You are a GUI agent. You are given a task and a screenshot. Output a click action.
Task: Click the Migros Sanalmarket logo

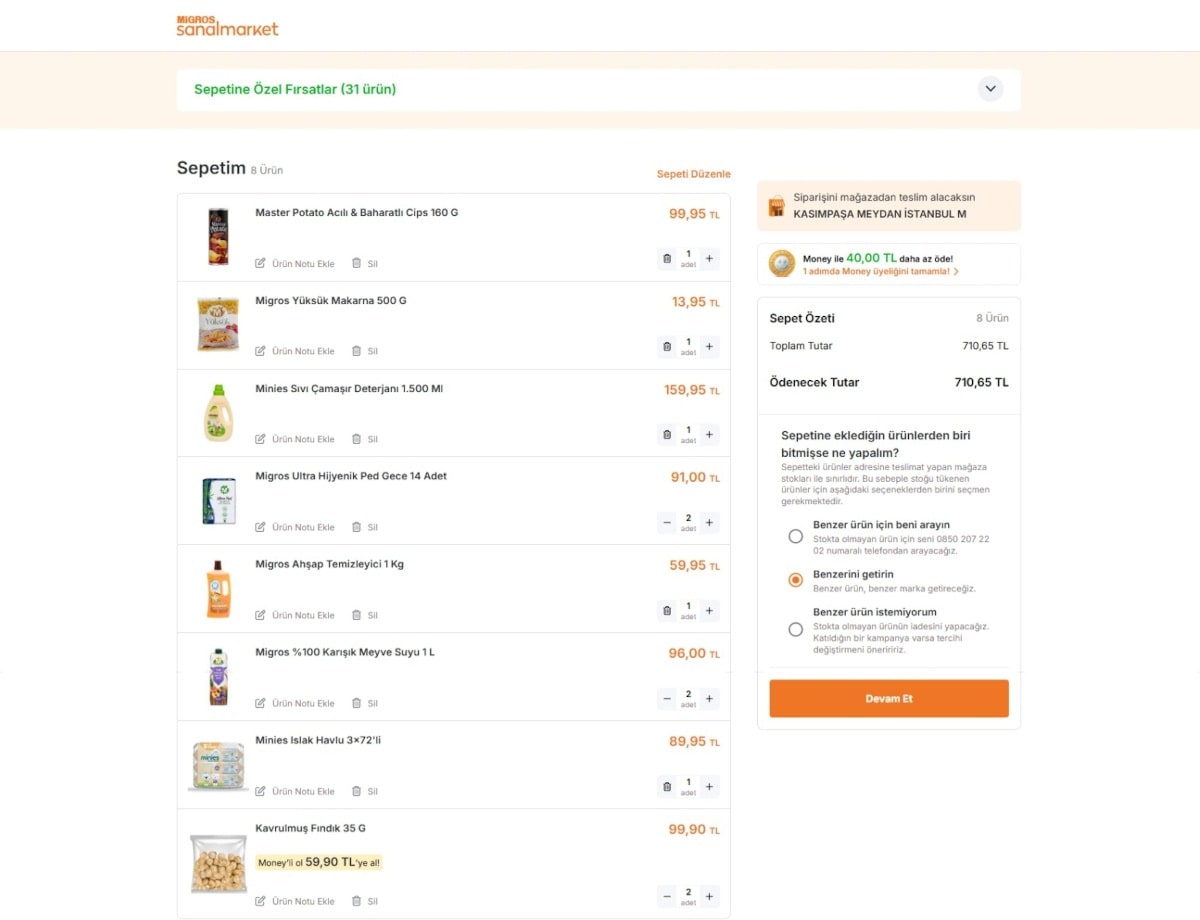pos(227,26)
